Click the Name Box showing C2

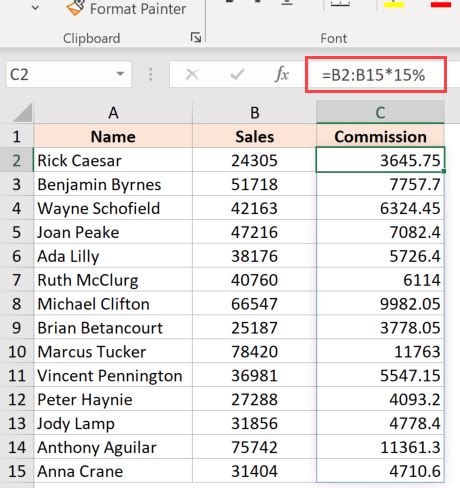coord(68,74)
